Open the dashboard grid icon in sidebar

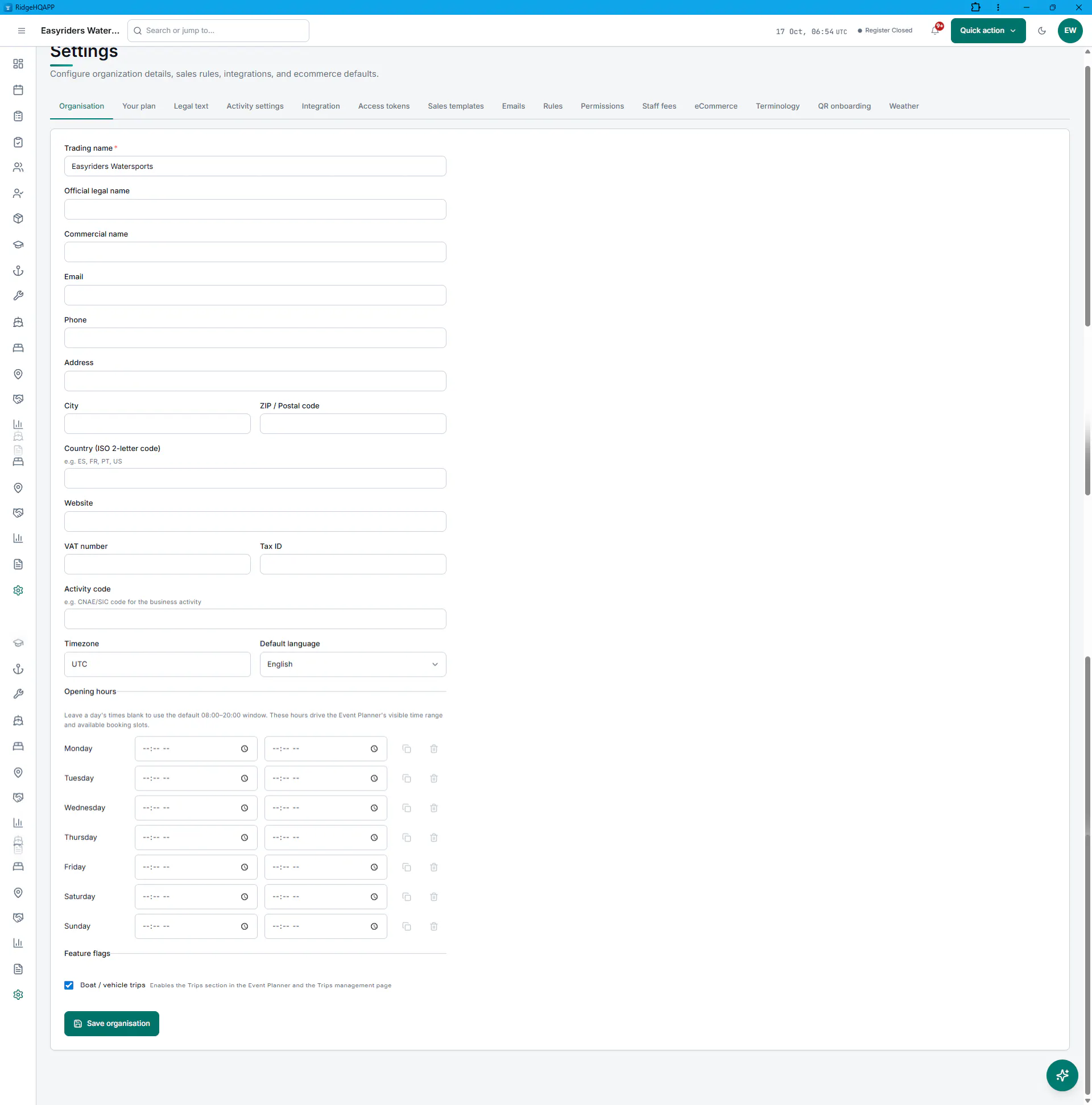pyautogui.click(x=18, y=64)
